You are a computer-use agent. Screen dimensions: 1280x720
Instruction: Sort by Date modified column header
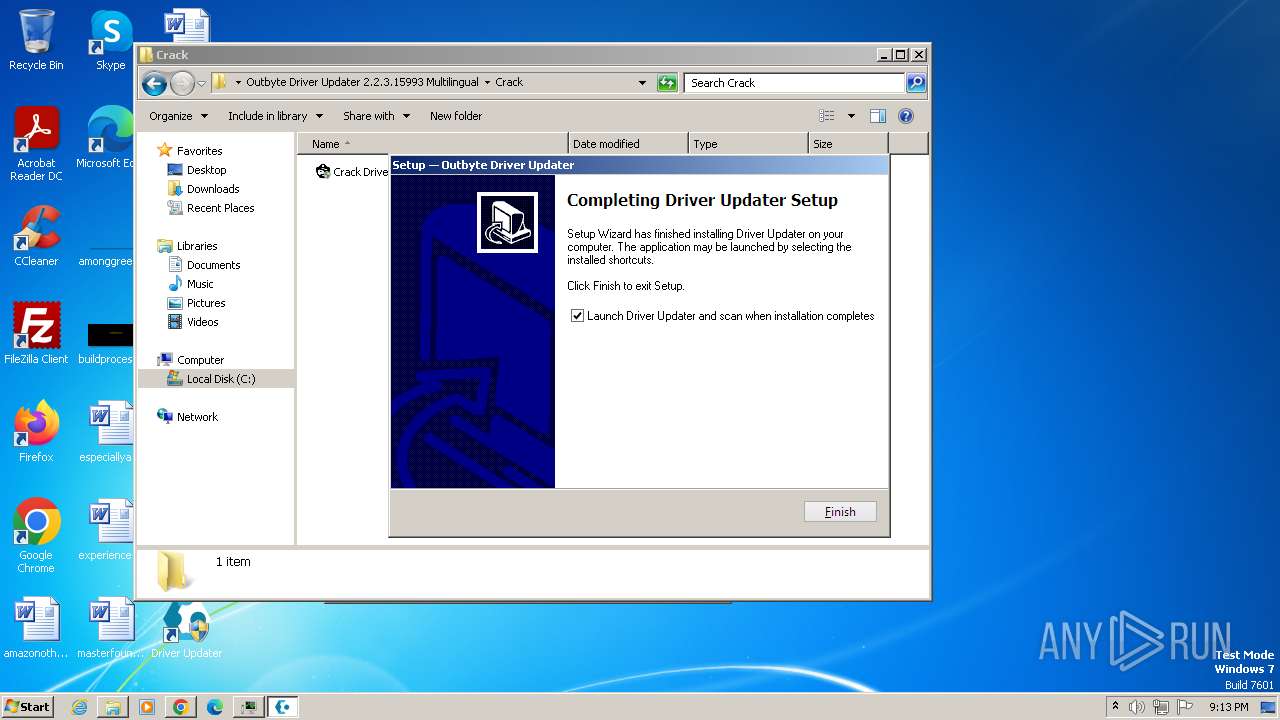628,144
